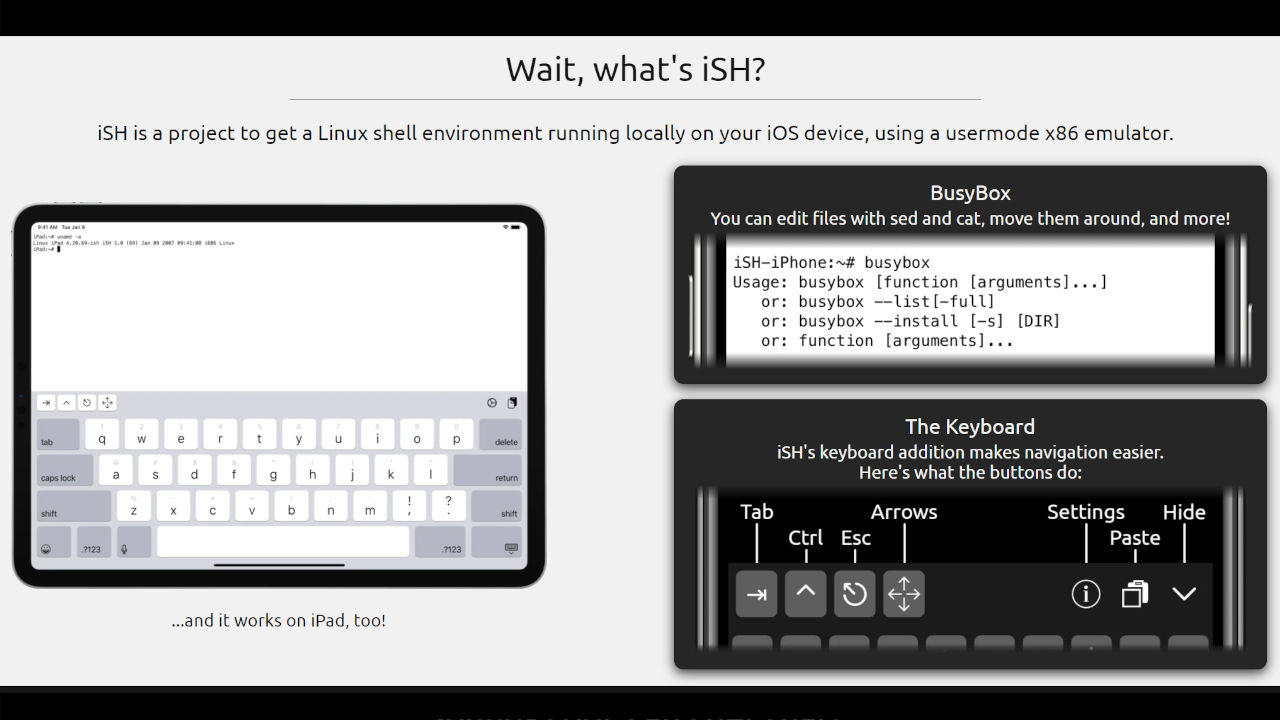
Task: Tap the q key on the iPad keyboard
Action: pos(102,434)
